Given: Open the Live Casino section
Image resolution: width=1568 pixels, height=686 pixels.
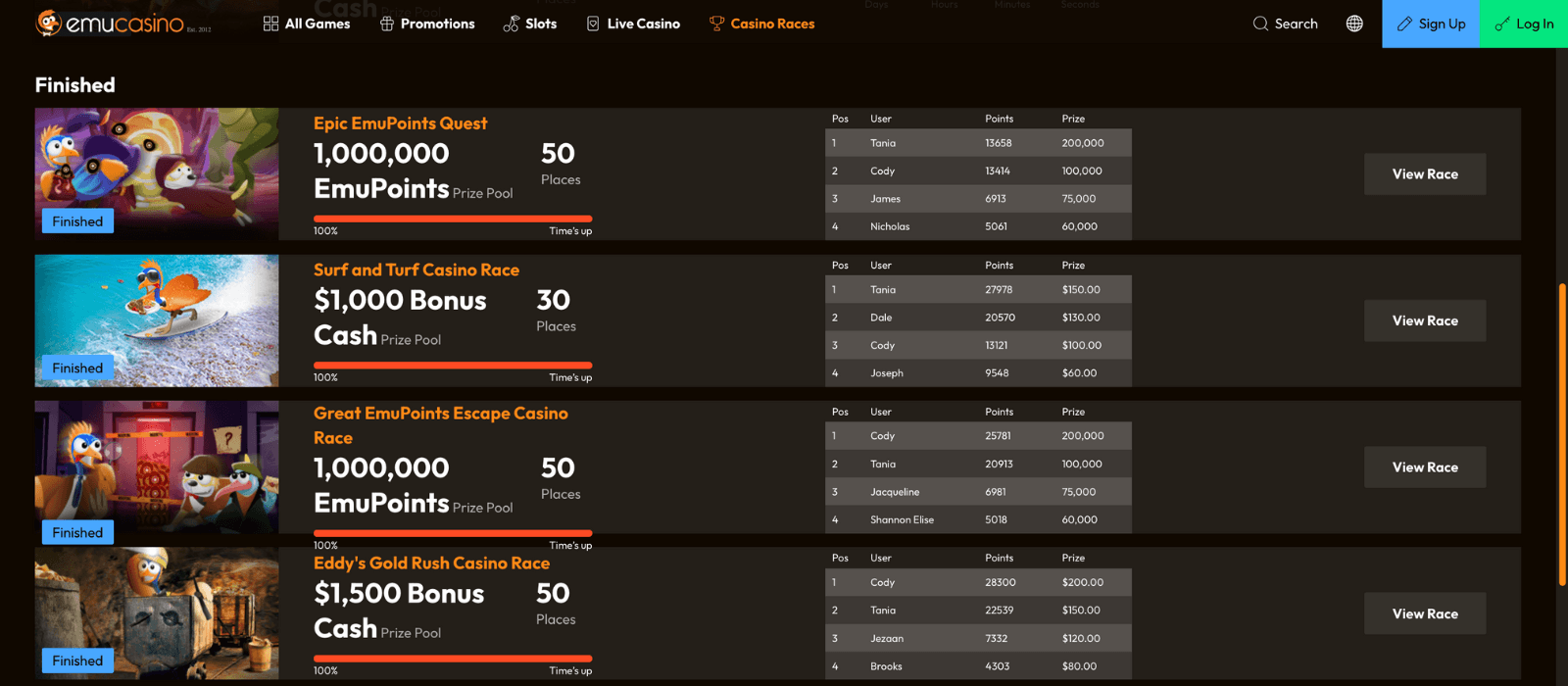Looking at the screenshot, I should coord(633,24).
